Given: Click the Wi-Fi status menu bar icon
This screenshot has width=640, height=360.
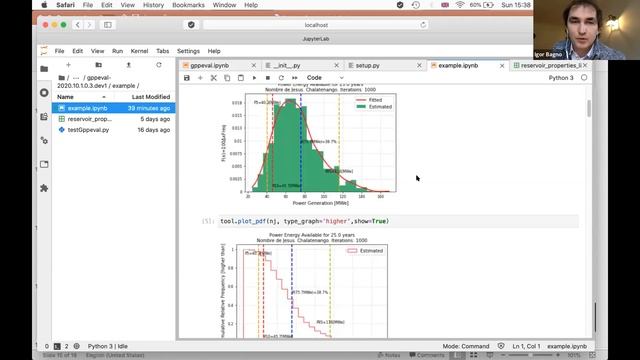Looking at the screenshot, I should [x=460, y=5].
